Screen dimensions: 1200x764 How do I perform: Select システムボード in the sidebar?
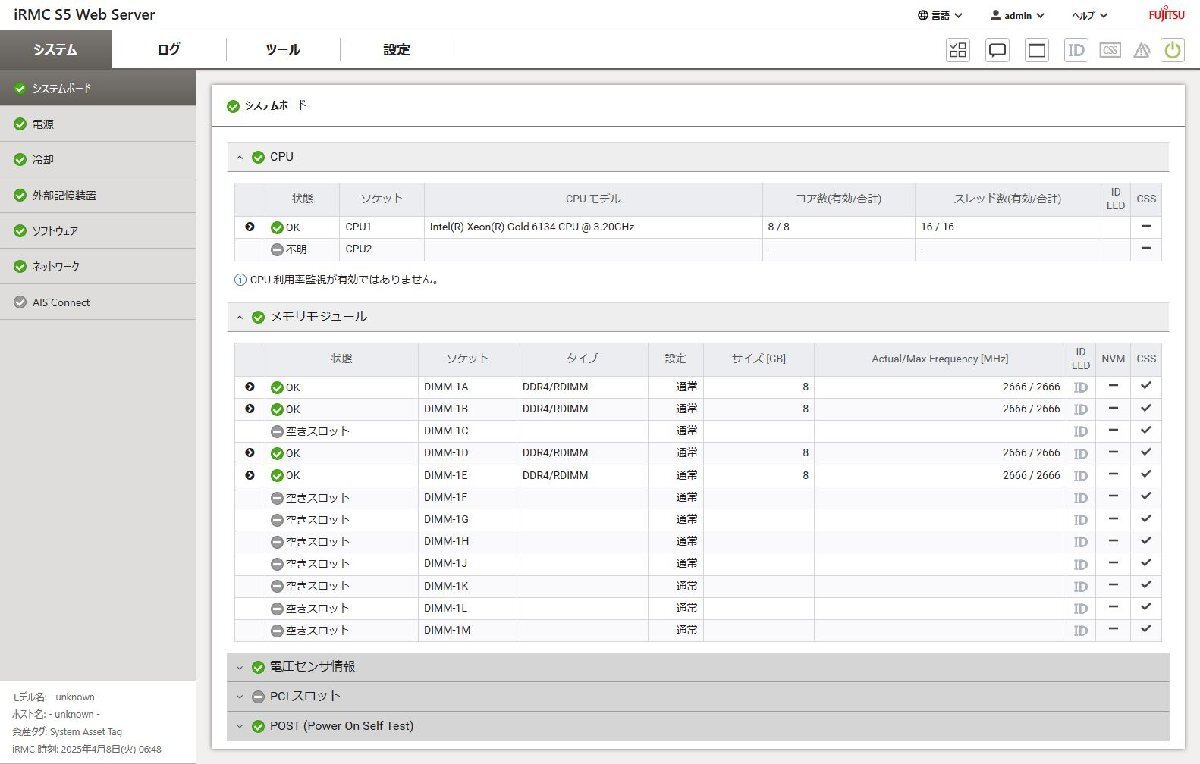click(x=98, y=88)
